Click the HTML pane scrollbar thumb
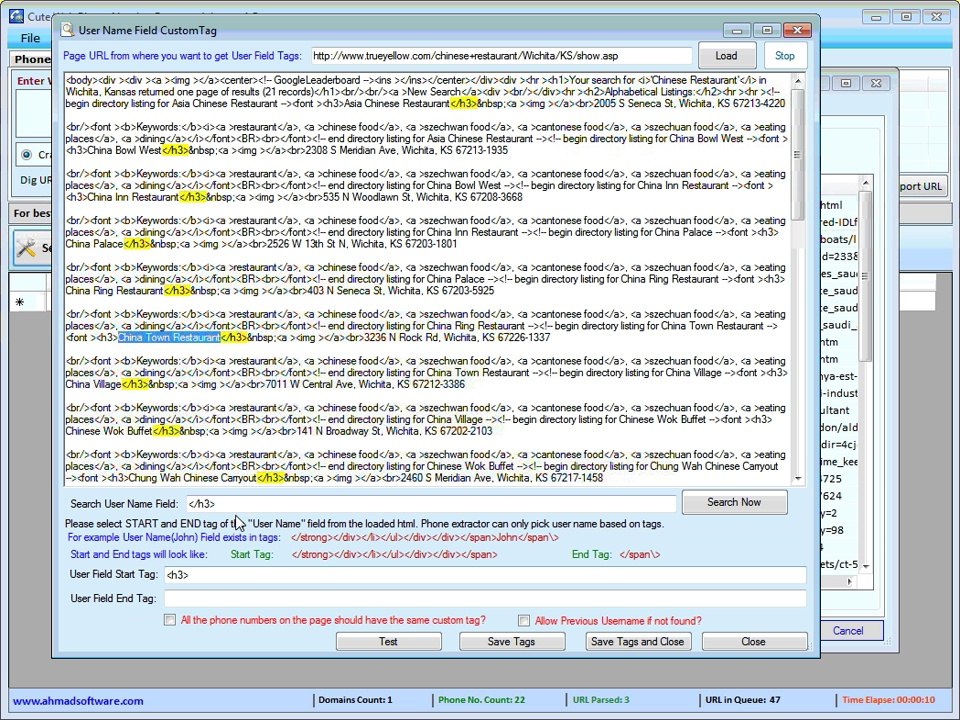Screen dimensions: 960x720 [x=797, y=154]
